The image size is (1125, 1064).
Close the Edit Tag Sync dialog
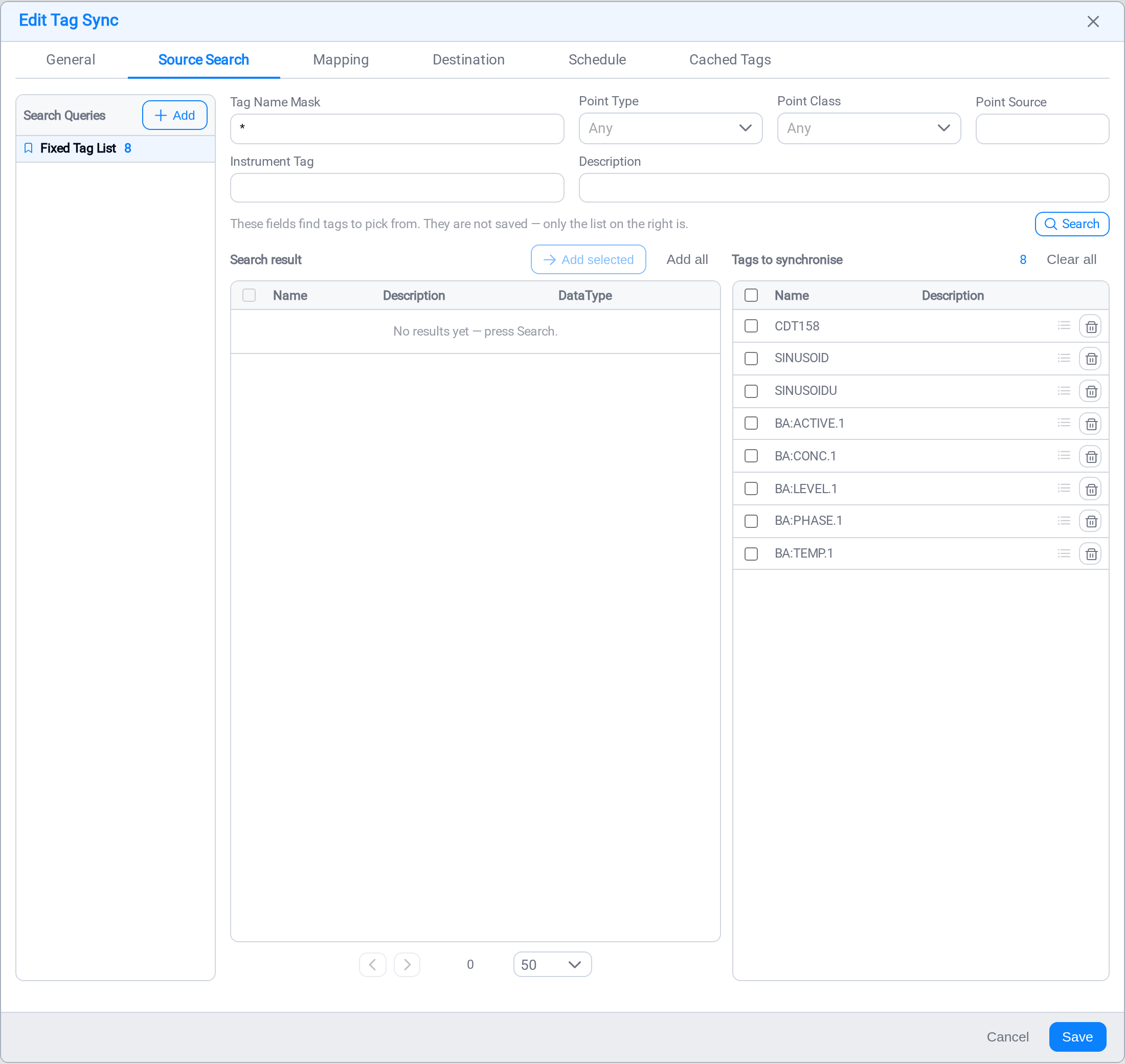click(1093, 21)
